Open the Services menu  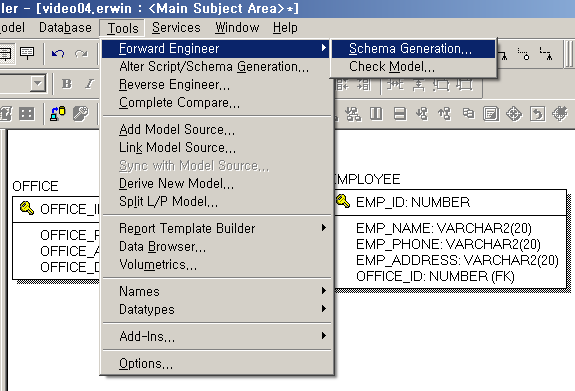(176, 28)
